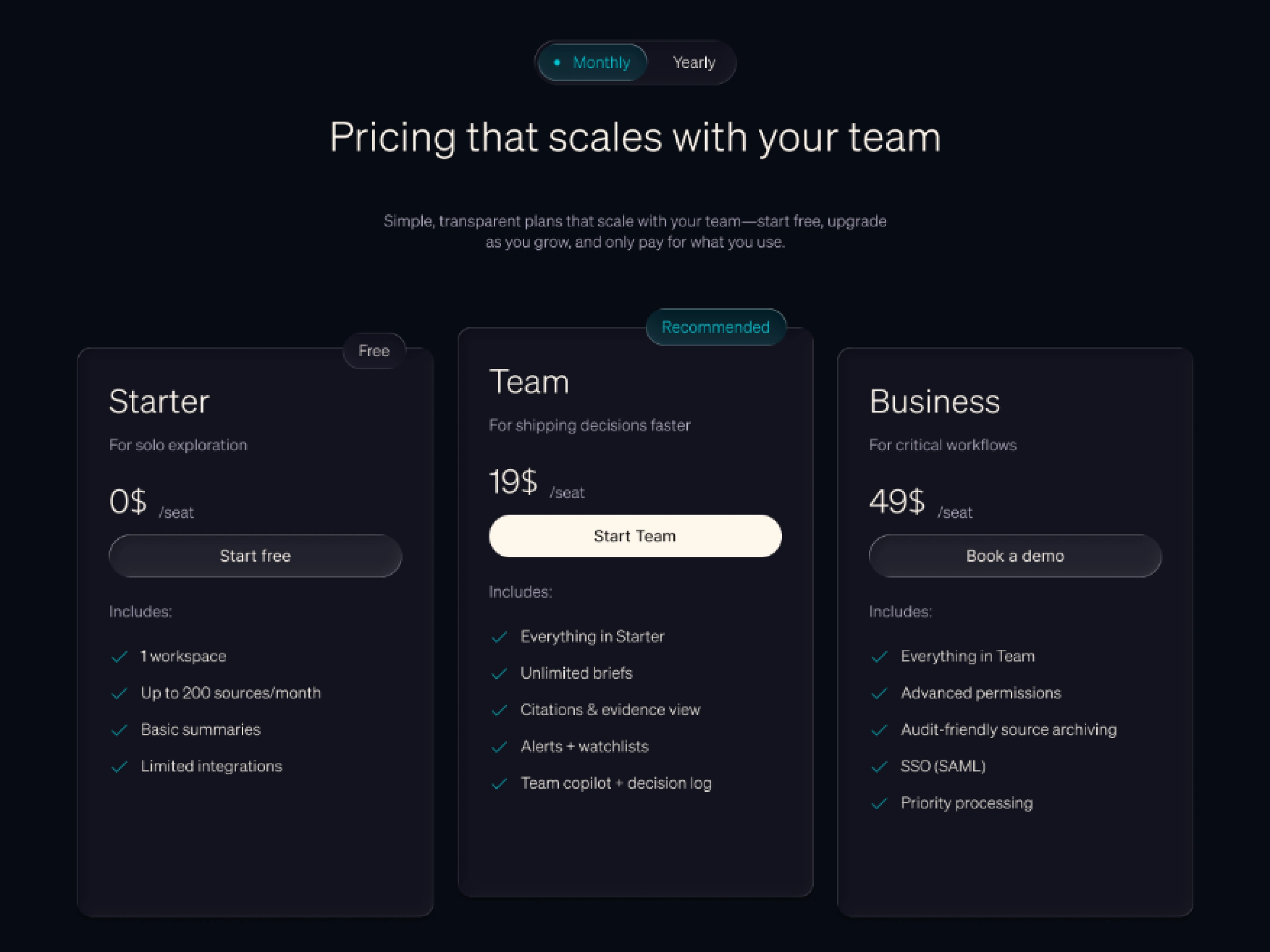Click the teal dot in Monthly toggle
The width and height of the screenshot is (1270, 952).
click(x=557, y=62)
